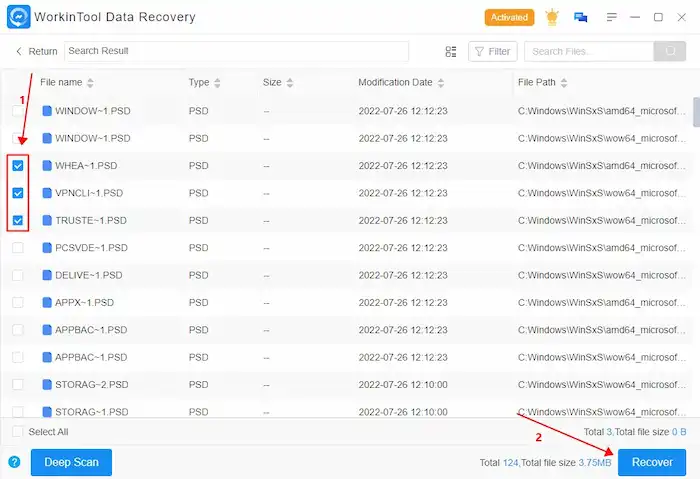Screen dimensions: 700x479
Task: Open the chat feedback icon
Action: tap(580, 17)
